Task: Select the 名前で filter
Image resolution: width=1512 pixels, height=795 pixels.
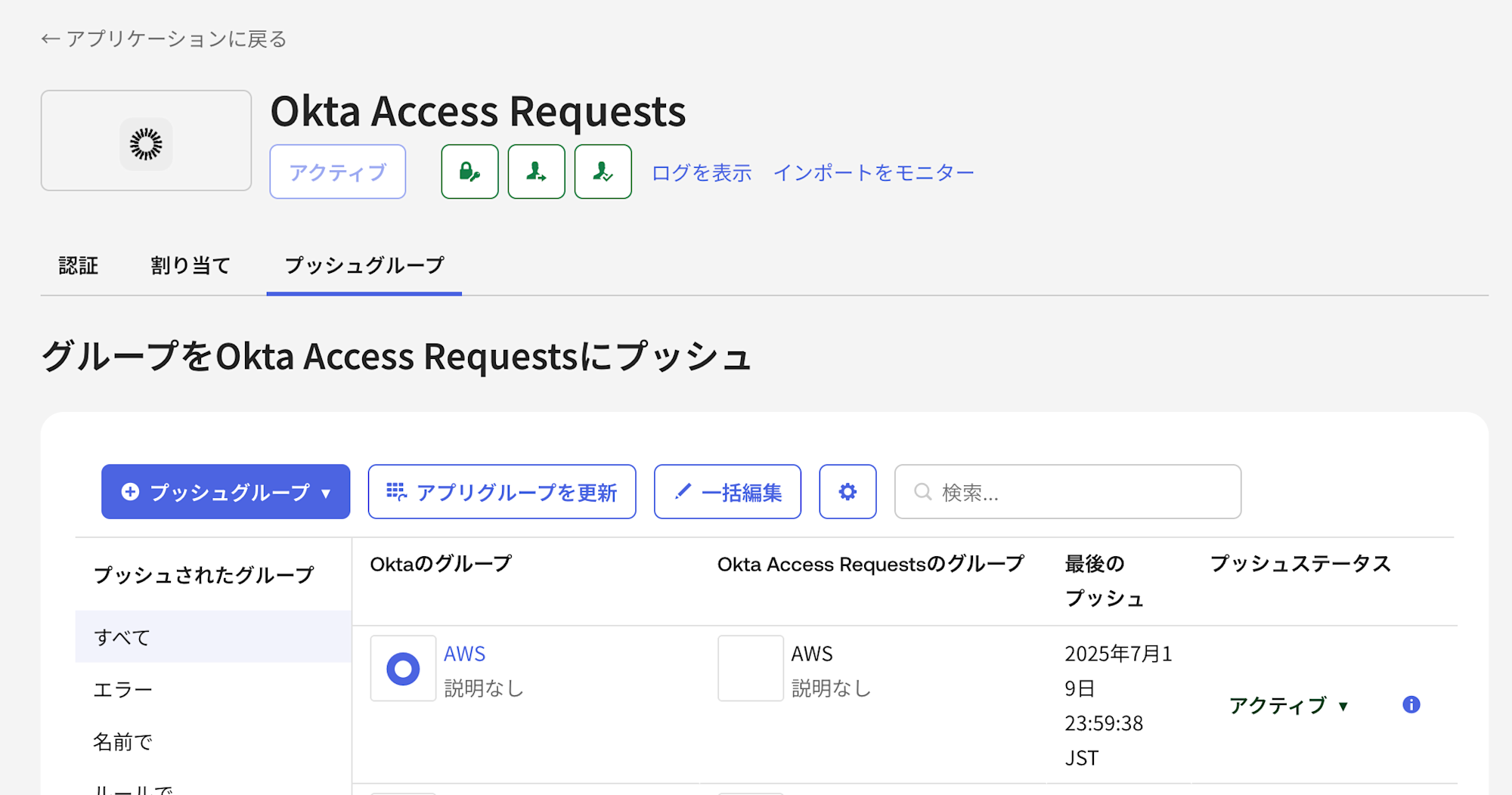Action: (x=213, y=741)
